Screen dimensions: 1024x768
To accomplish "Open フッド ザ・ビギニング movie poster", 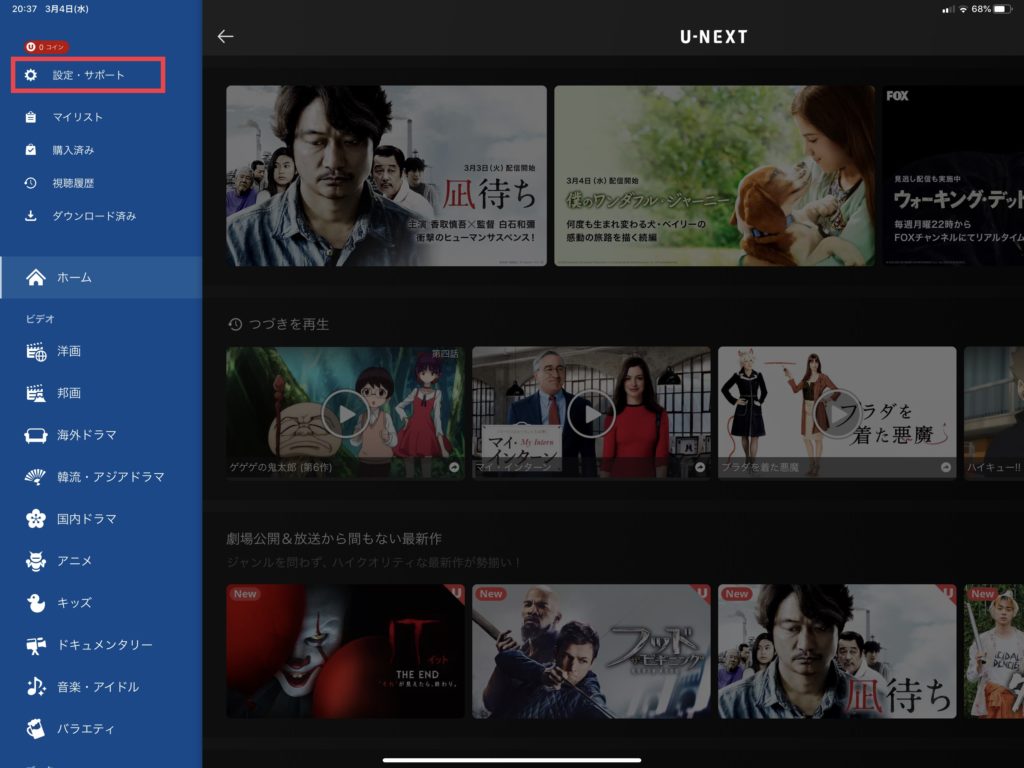I will (x=591, y=652).
